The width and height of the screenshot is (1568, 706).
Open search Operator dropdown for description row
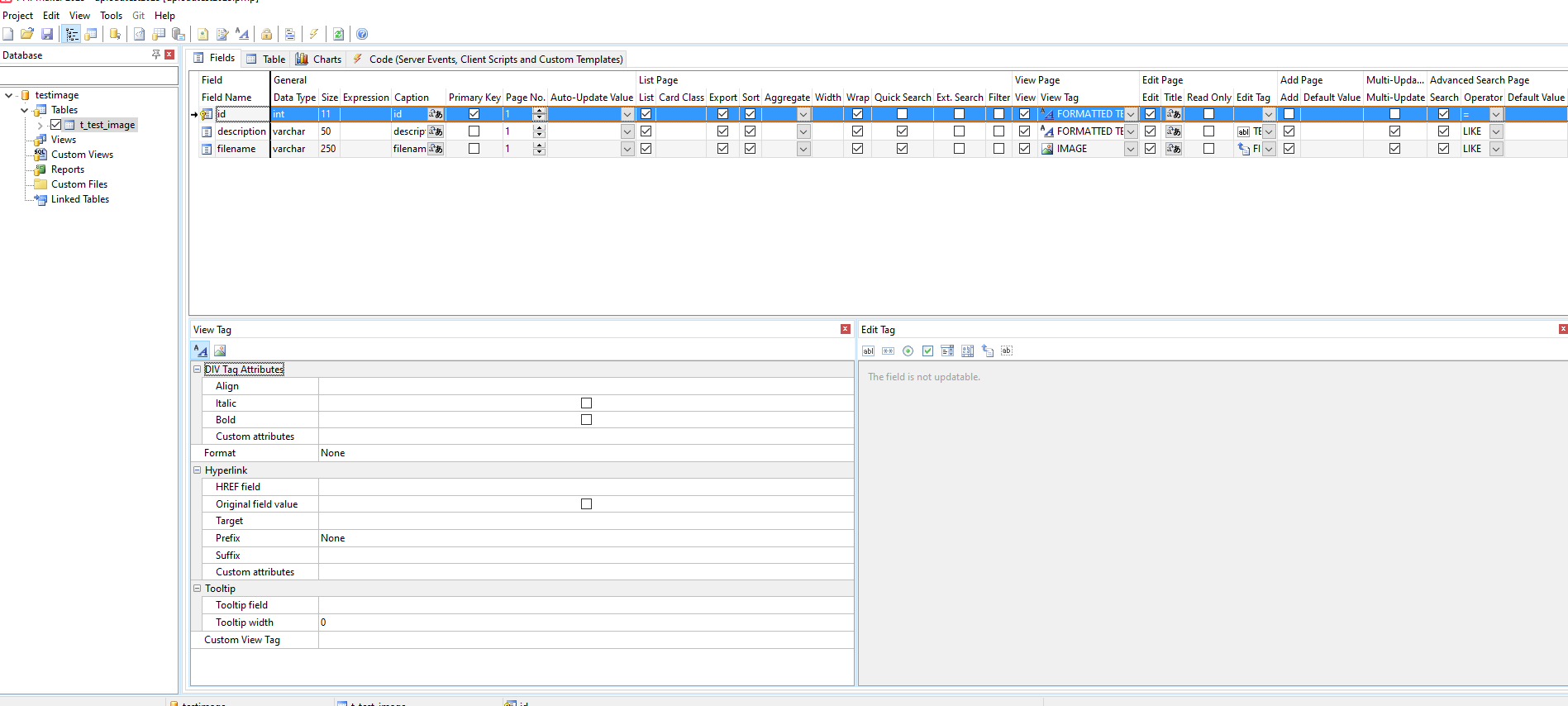tap(1496, 131)
